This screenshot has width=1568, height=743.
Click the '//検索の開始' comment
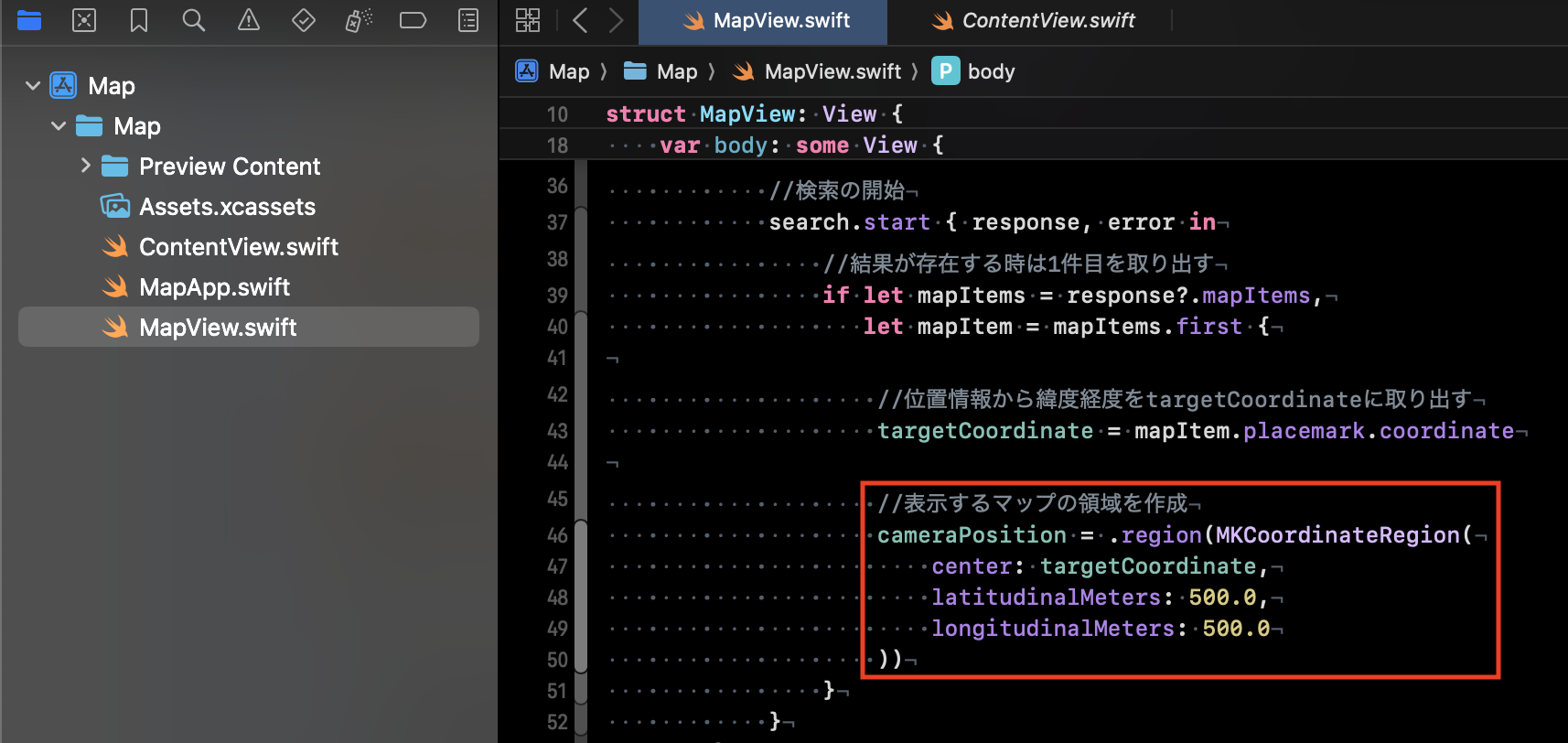point(837,190)
